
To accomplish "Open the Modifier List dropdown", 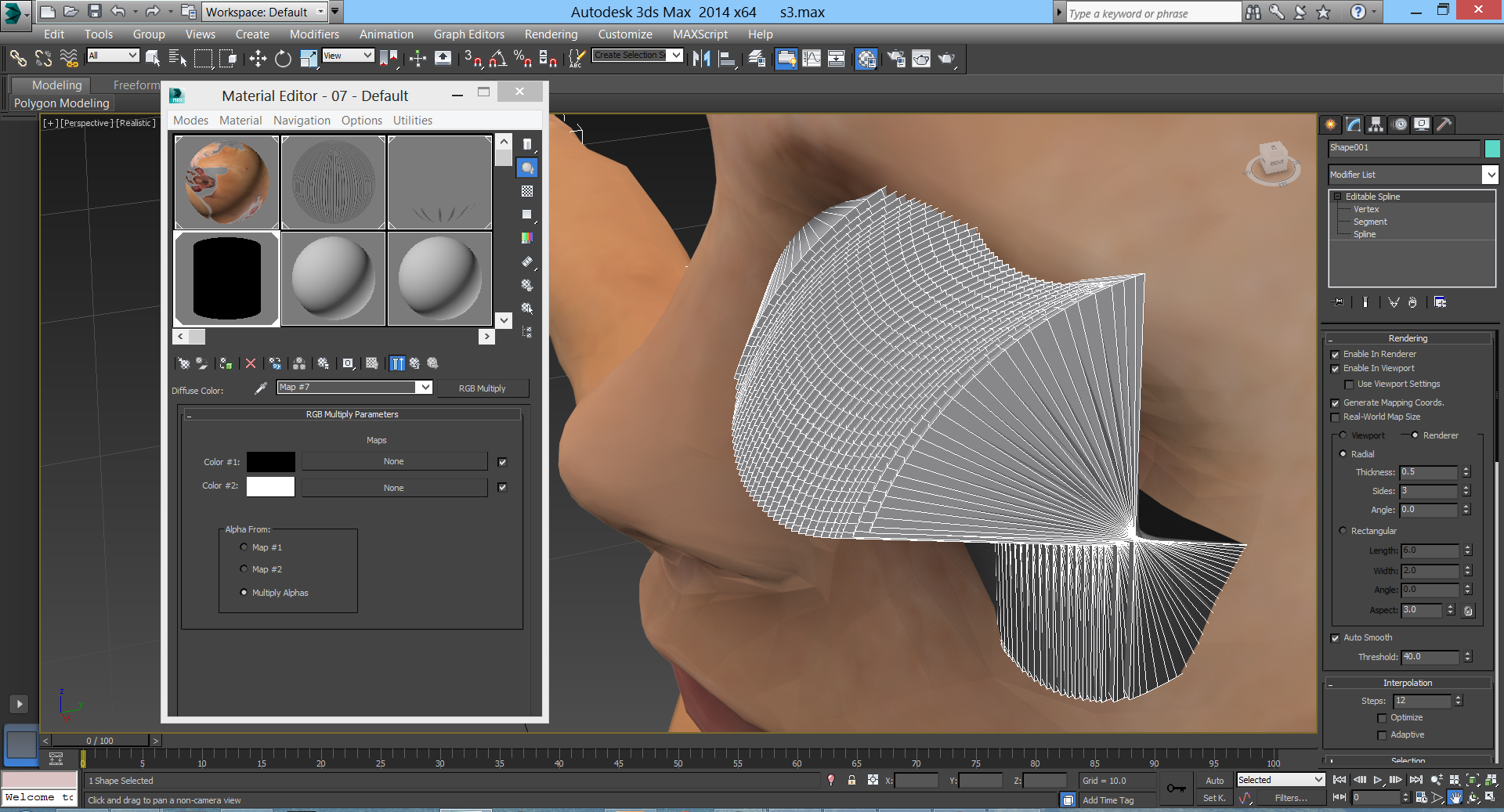I will pos(1490,175).
